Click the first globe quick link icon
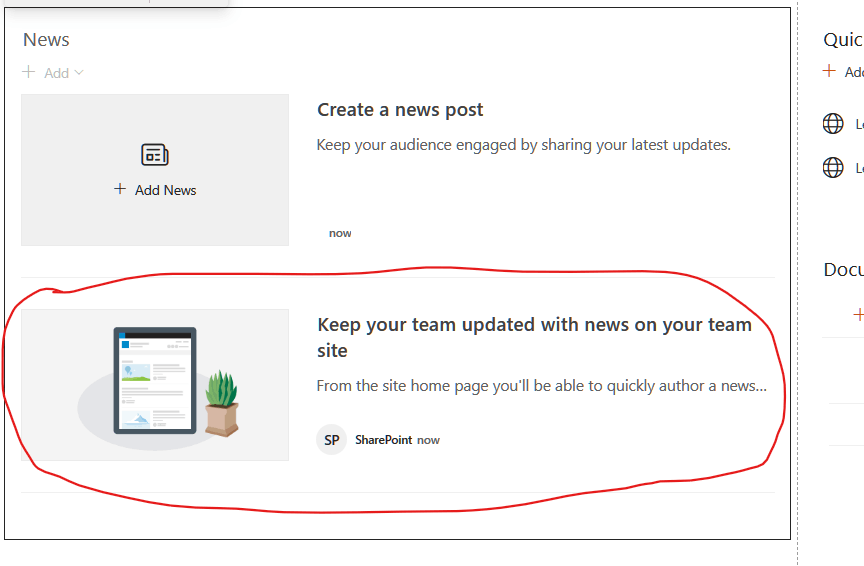 (833, 123)
